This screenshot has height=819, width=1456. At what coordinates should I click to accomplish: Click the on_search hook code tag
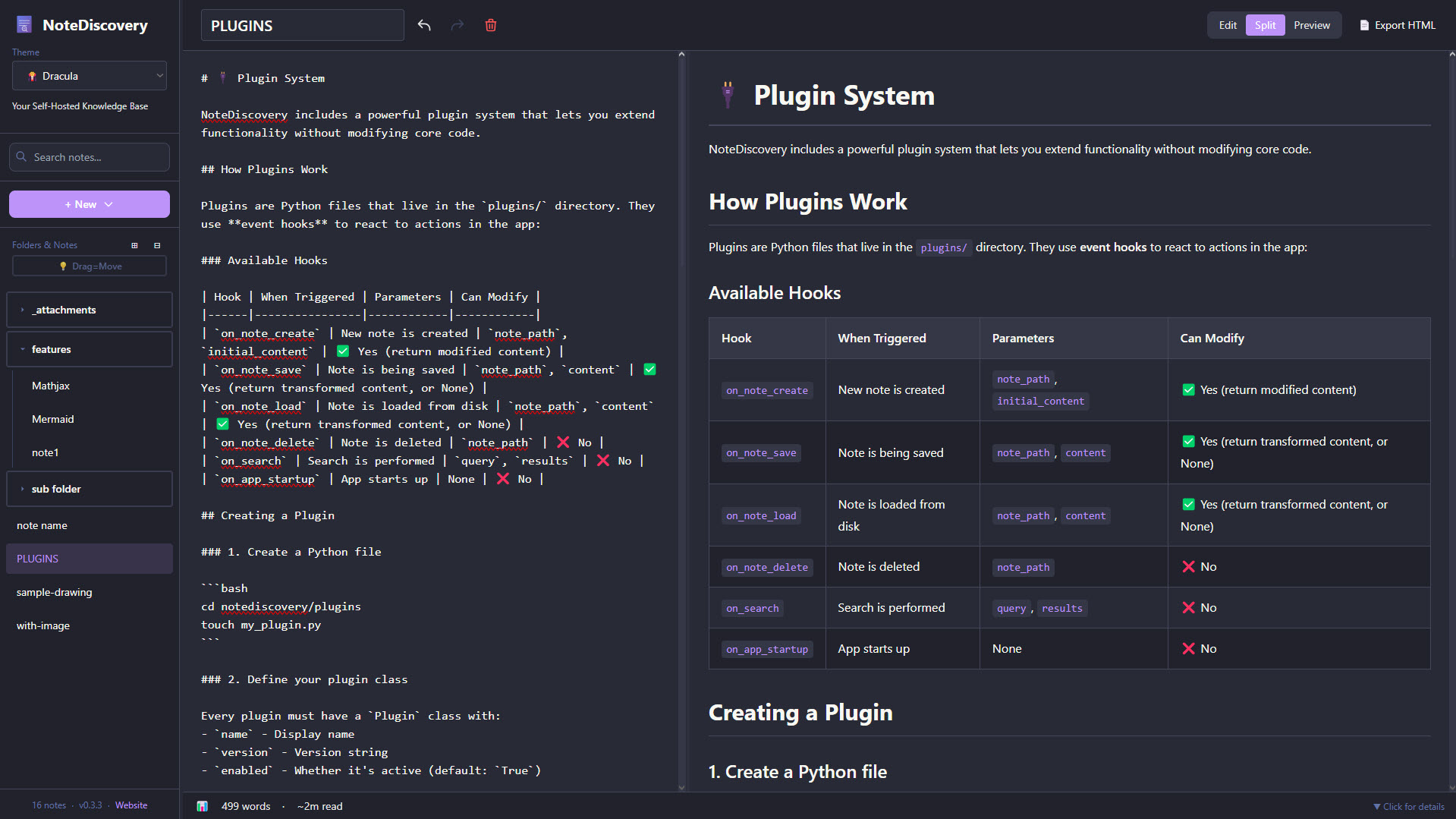[x=752, y=608]
